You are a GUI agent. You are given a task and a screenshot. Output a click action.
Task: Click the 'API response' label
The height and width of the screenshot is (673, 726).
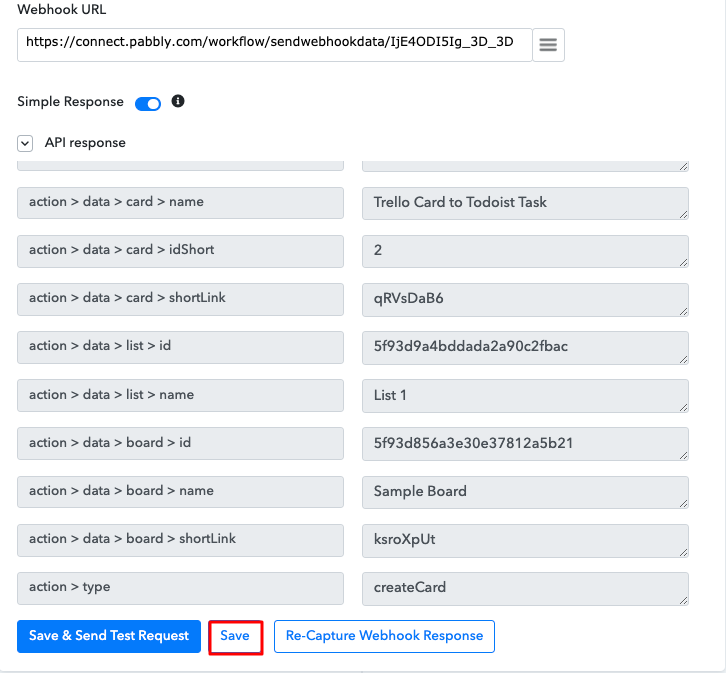[x=85, y=143]
